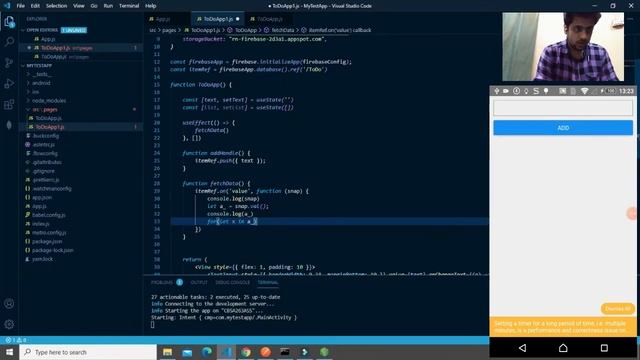The height and width of the screenshot is (360, 640).
Task: Open the orange Postman taskbar icon
Action: 265,352
